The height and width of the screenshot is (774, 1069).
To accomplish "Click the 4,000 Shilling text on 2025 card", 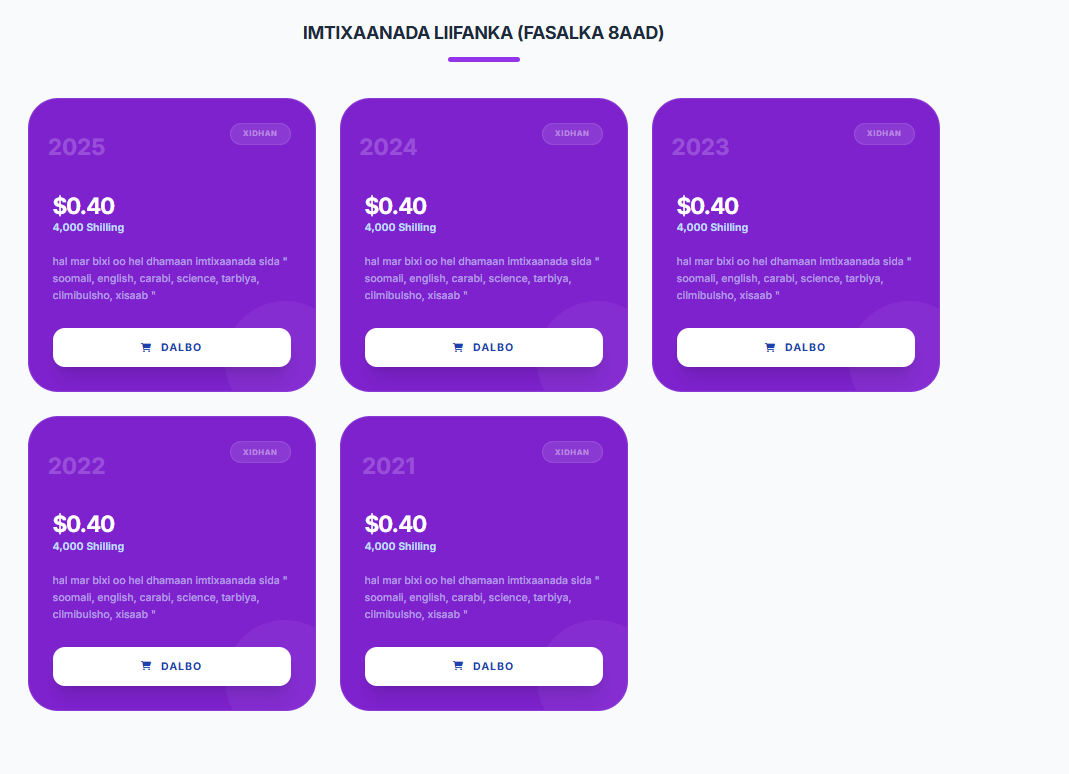I will click(x=89, y=227).
